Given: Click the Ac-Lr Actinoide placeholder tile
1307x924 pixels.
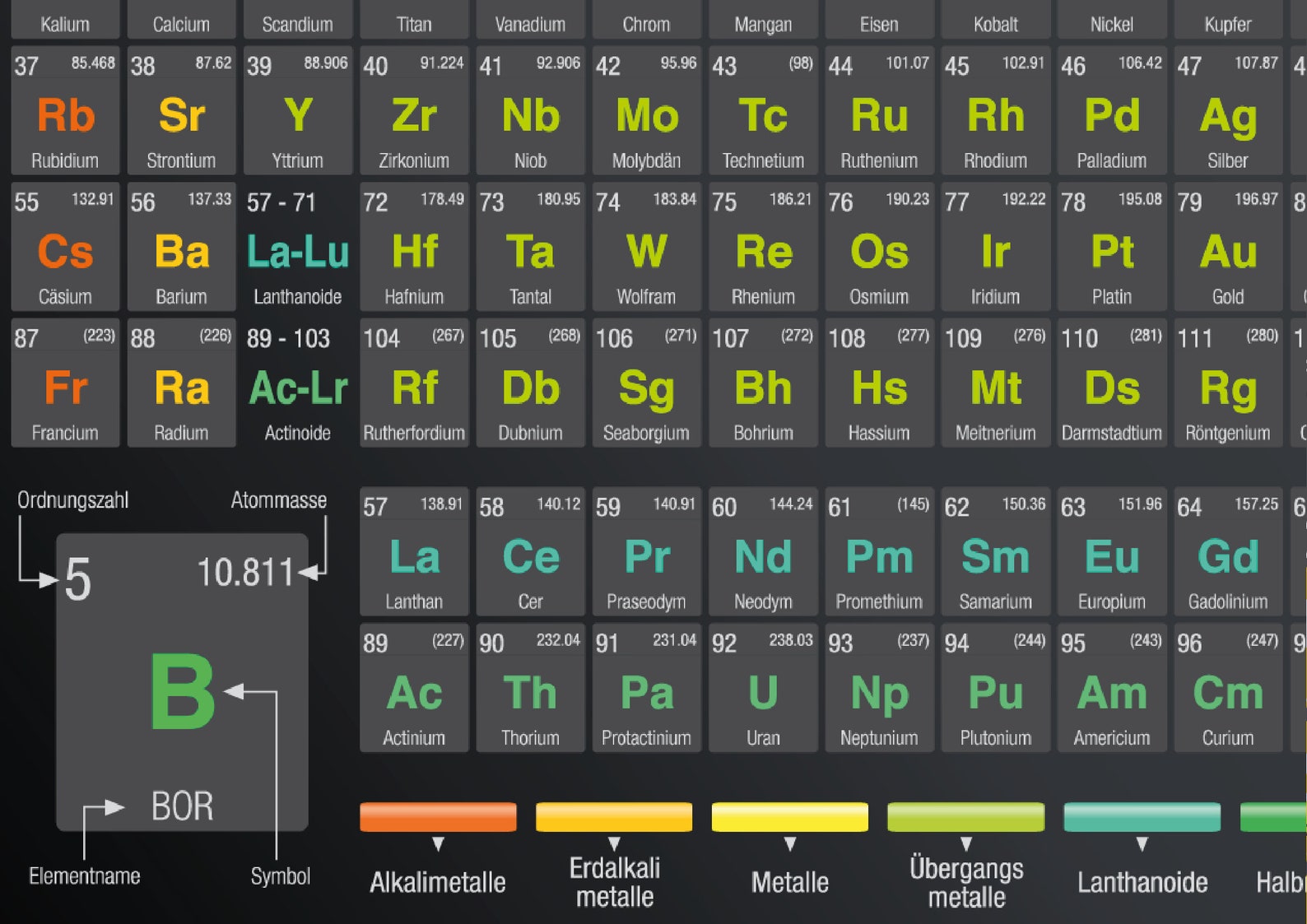Looking at the screenshot, I should pyautogui.click(x=298, y=383).
